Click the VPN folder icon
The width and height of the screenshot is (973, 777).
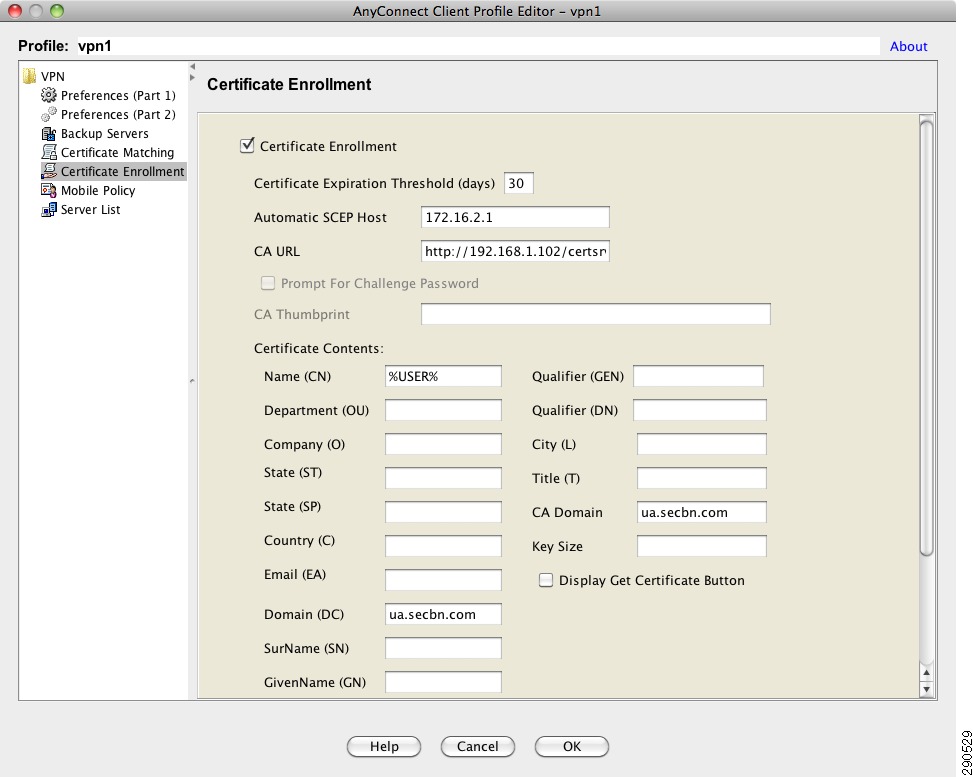[29, 76]
